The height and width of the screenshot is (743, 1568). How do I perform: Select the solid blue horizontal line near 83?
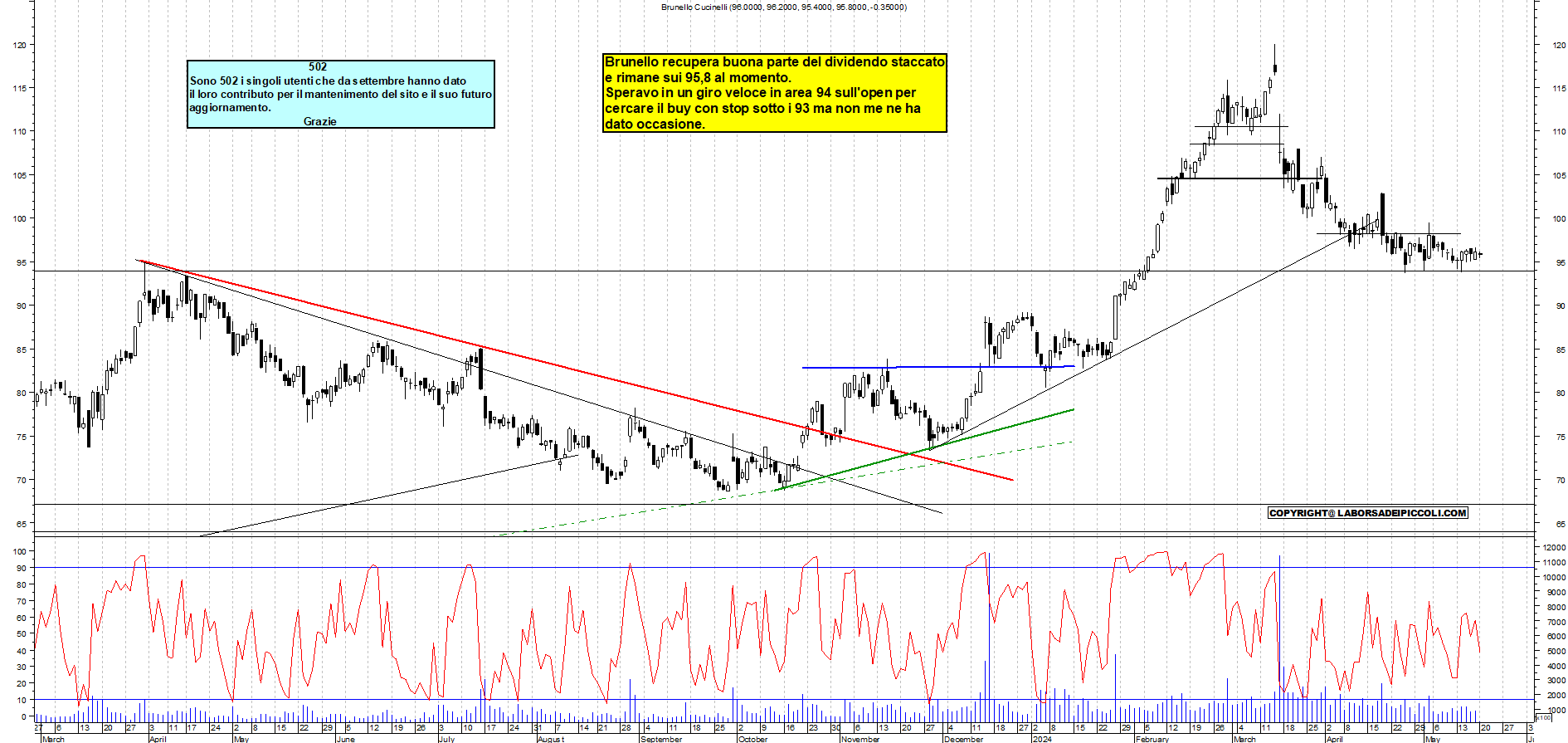(938, 367)
